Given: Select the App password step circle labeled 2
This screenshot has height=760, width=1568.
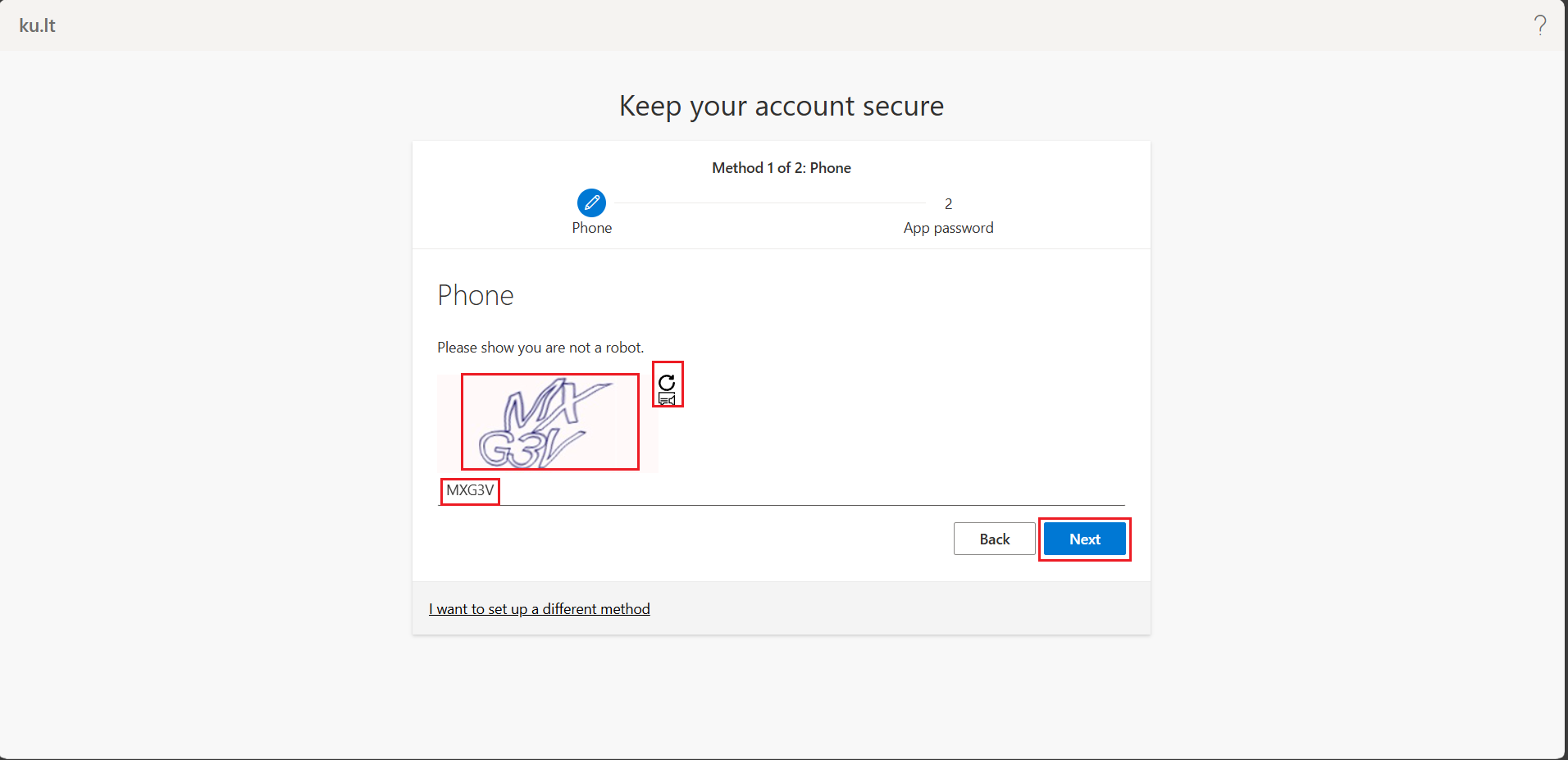Looking at the screenshot, I should point(948,203).
